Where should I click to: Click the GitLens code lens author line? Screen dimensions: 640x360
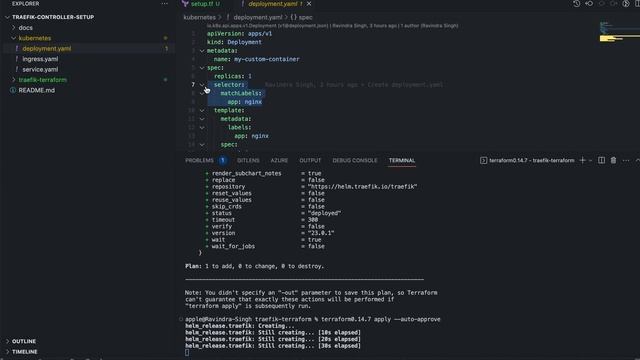[x=332, y=25]
